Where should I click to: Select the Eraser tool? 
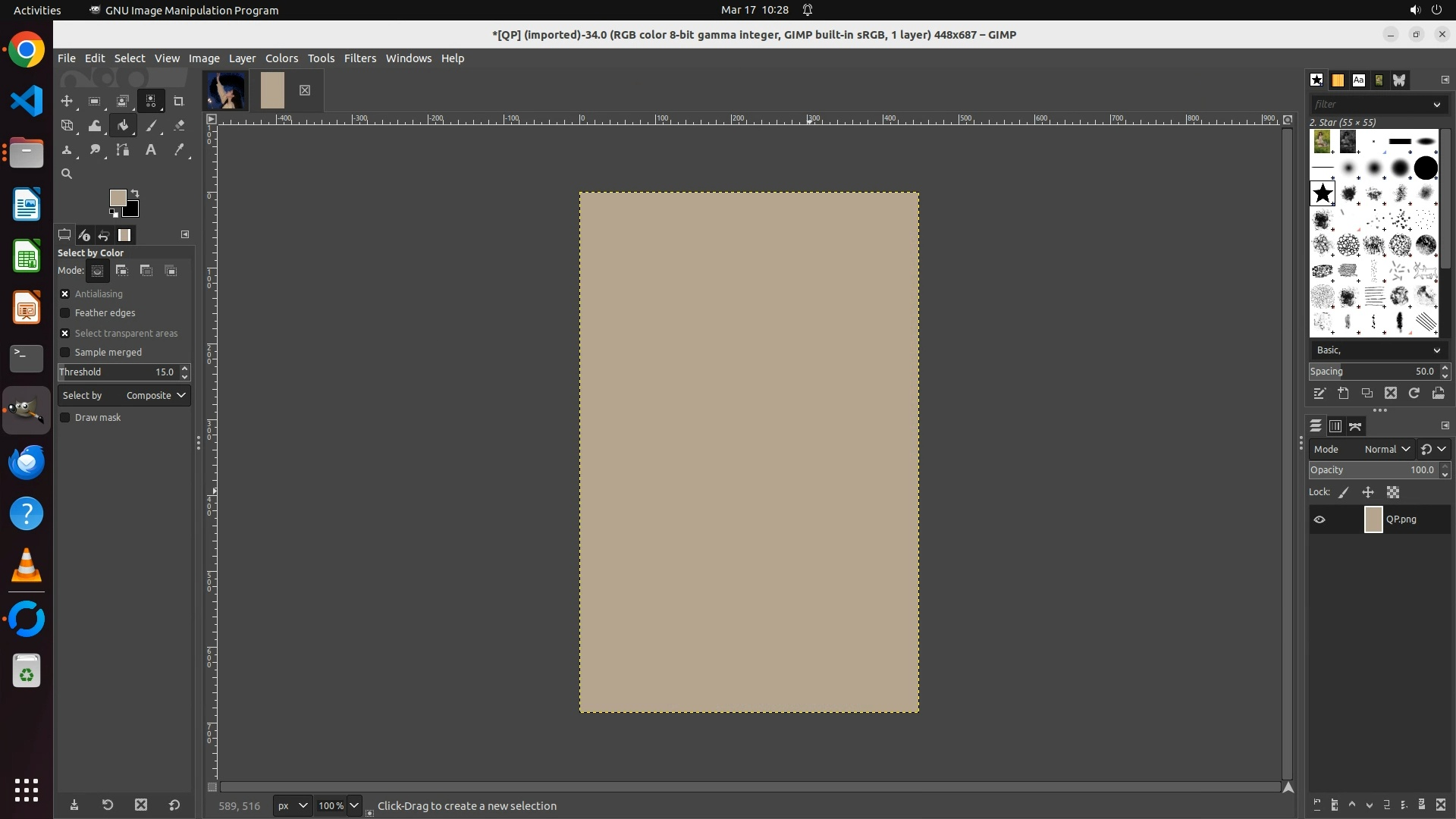pyautogui.click(x=179, y=126)
